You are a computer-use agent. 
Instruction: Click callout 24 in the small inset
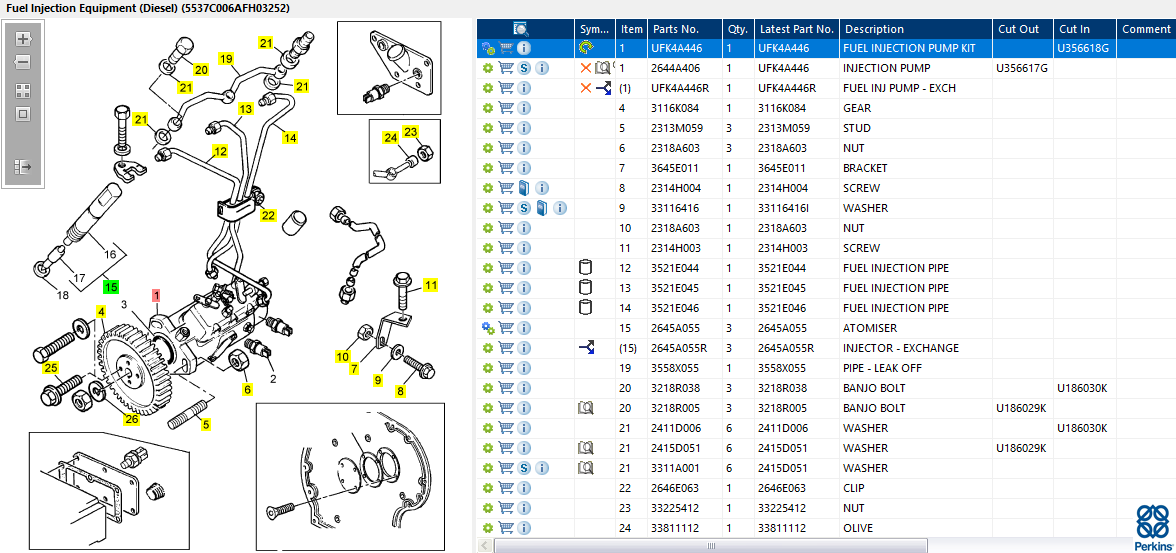tap(390, 138)
